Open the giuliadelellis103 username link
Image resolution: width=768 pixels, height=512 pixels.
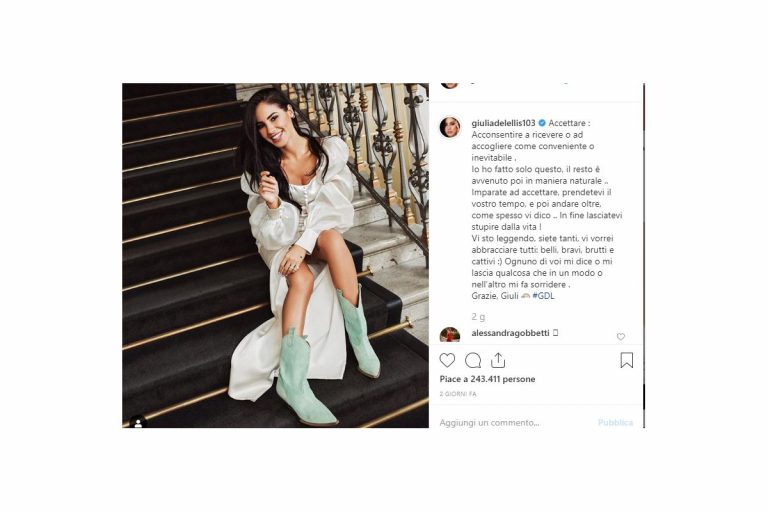point(503,123)
